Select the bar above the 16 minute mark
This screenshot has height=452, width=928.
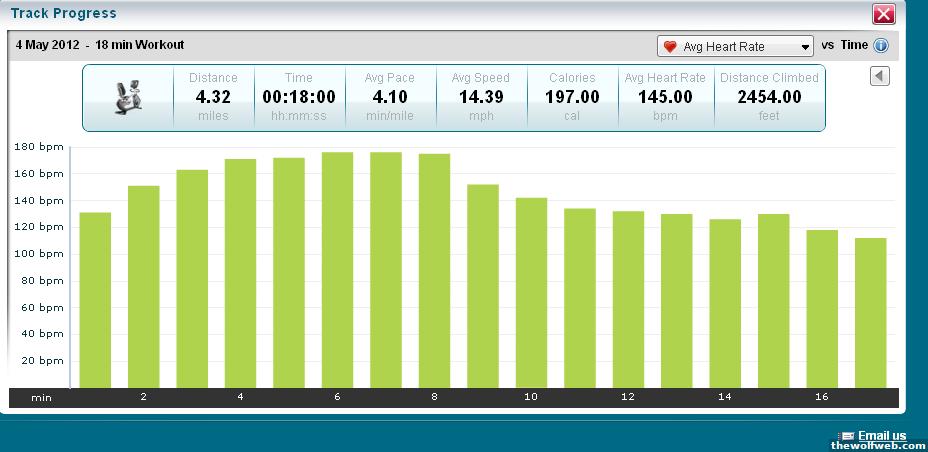pyautogui.click(x=822, y=309)
